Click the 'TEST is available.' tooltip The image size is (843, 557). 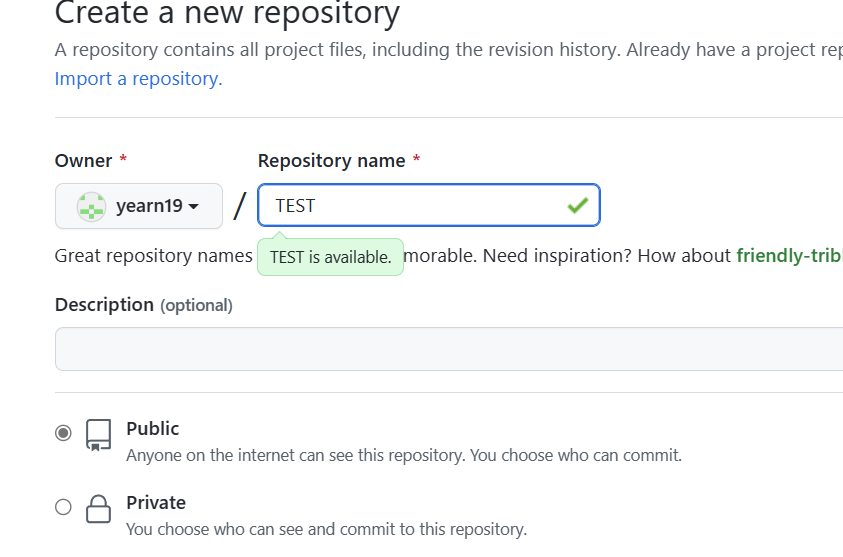(x=331, y=257)
